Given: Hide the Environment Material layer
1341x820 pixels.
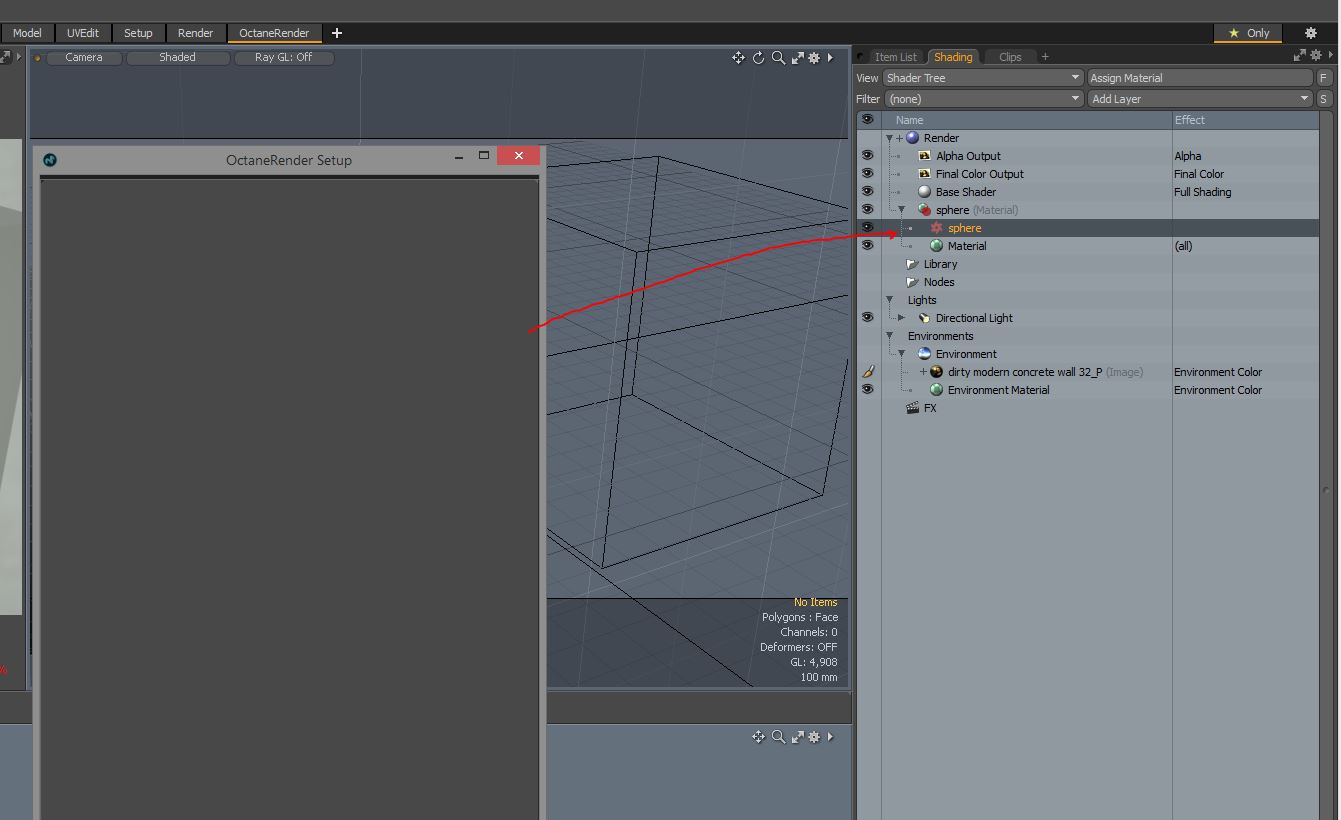Looking at the screenshot, I should (868, 390).
